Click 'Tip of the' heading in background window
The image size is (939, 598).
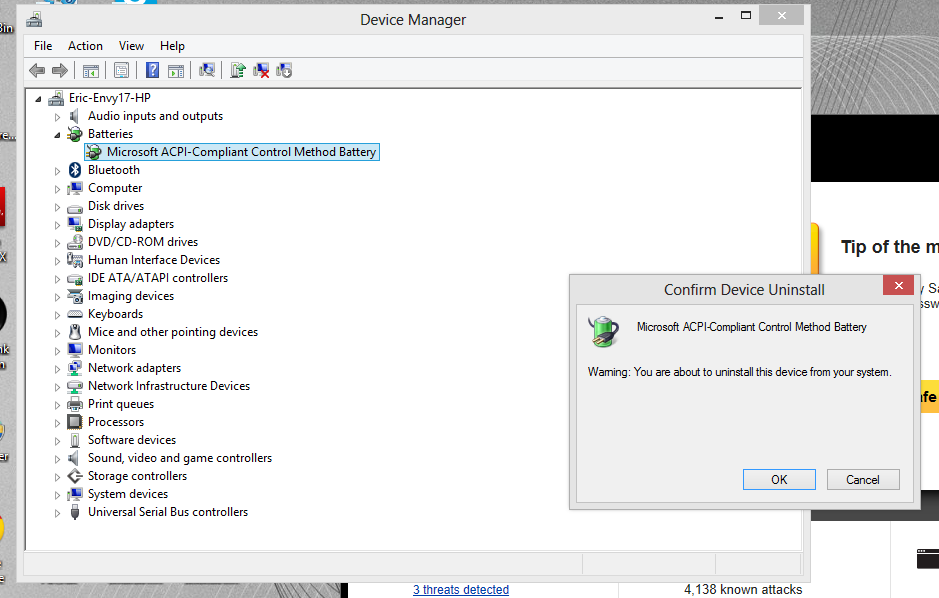tap(880, 247)
